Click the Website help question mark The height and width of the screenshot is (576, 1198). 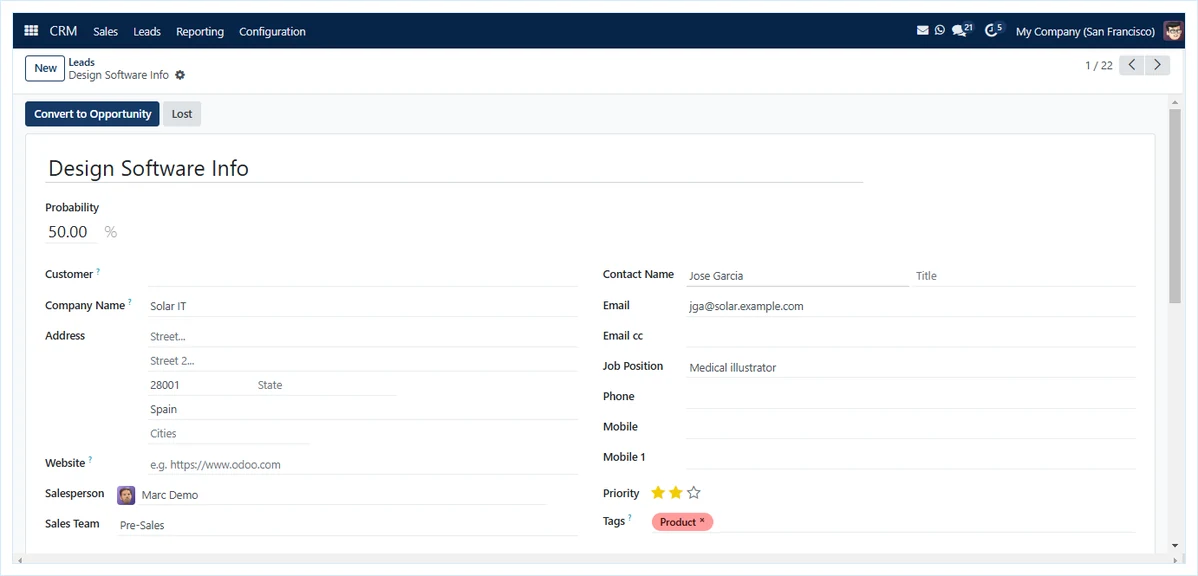pos(90,460)
